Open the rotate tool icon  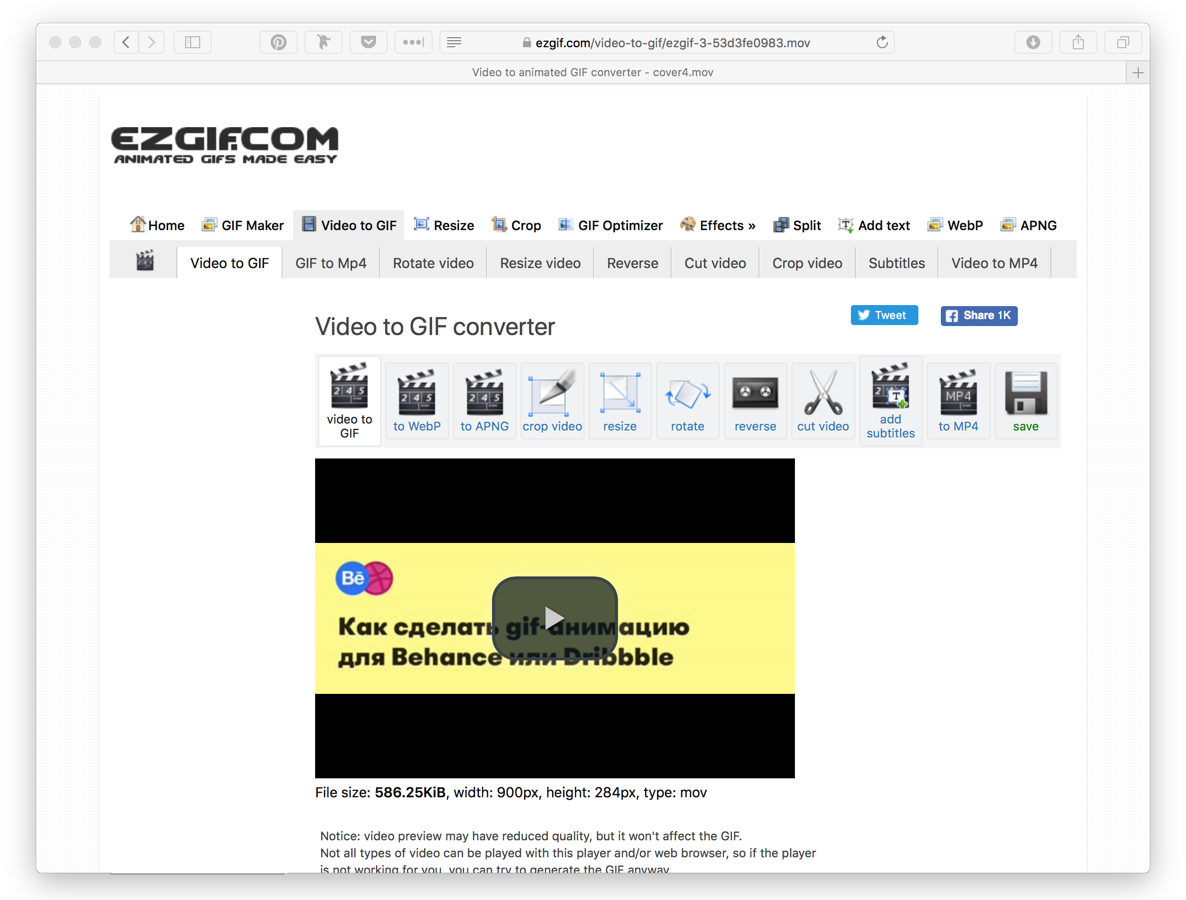tap(688, 401)
